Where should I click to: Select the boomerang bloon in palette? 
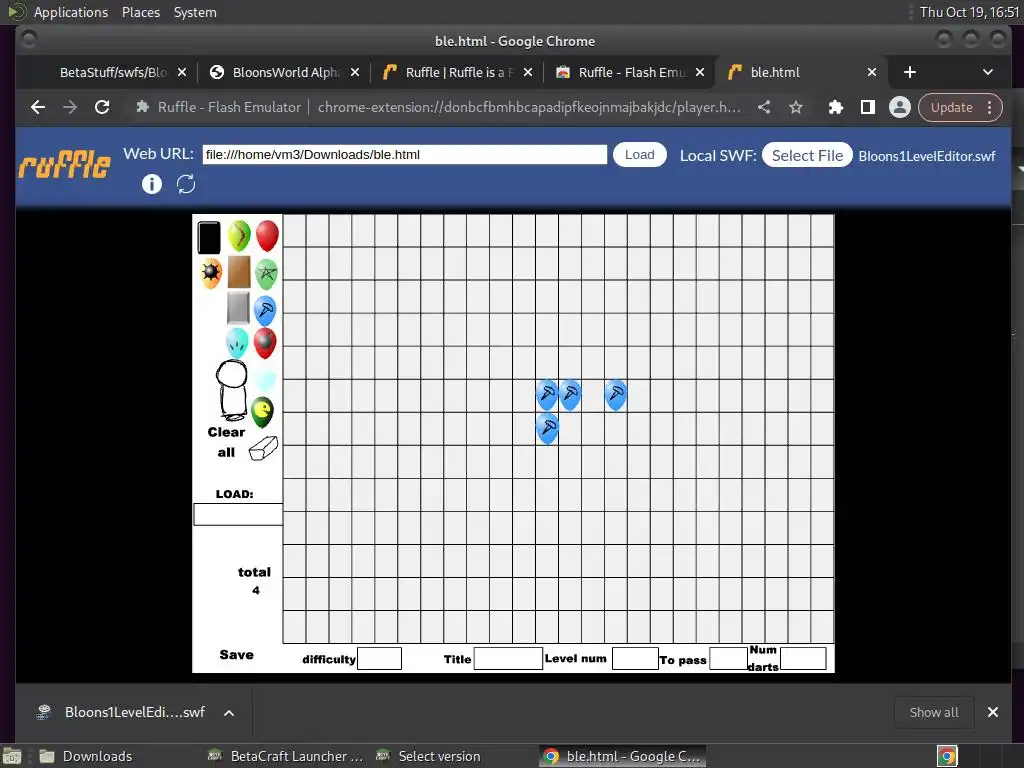(x=239, y=236)
